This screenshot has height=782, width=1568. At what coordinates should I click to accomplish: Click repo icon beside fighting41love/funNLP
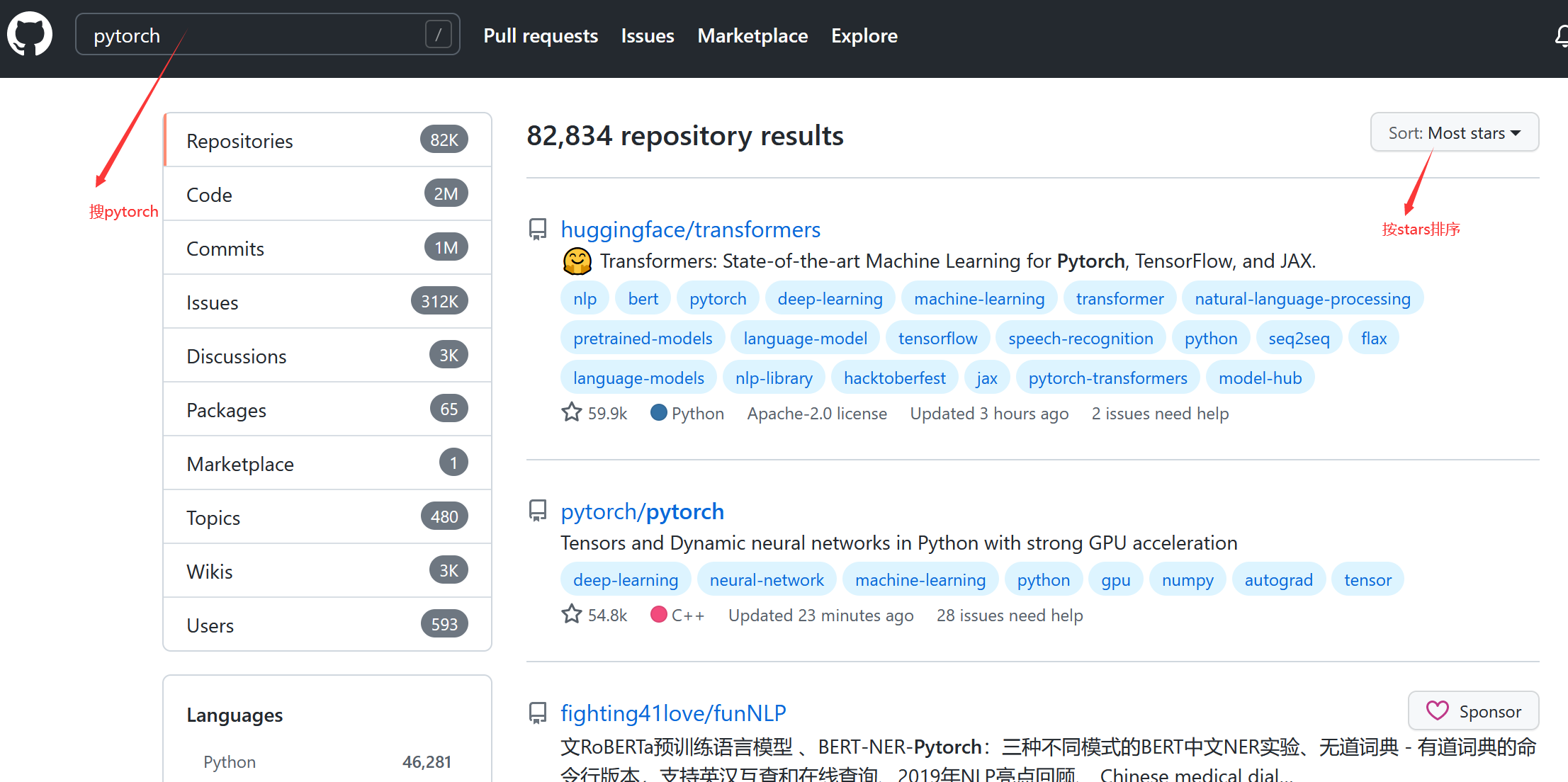(538, 713)
